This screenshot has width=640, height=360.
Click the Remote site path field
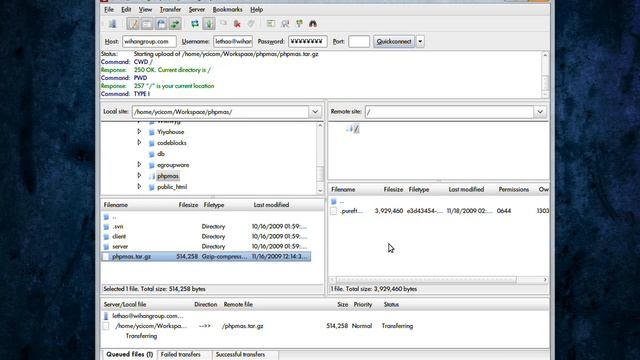click(x=449, y=112)
